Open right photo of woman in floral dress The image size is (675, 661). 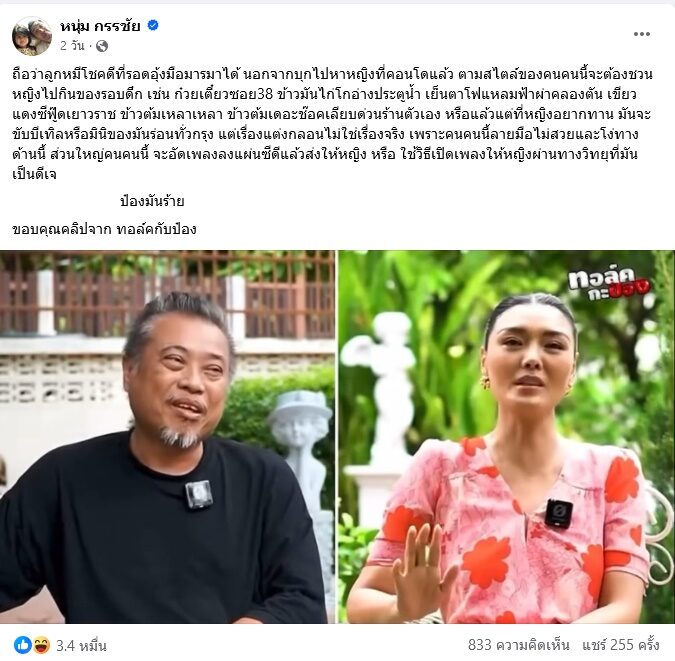pos(507,437)
